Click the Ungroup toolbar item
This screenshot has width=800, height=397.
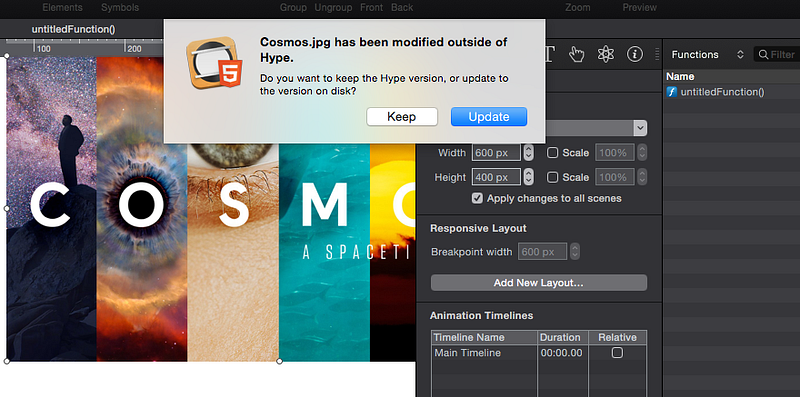point(333,8)
